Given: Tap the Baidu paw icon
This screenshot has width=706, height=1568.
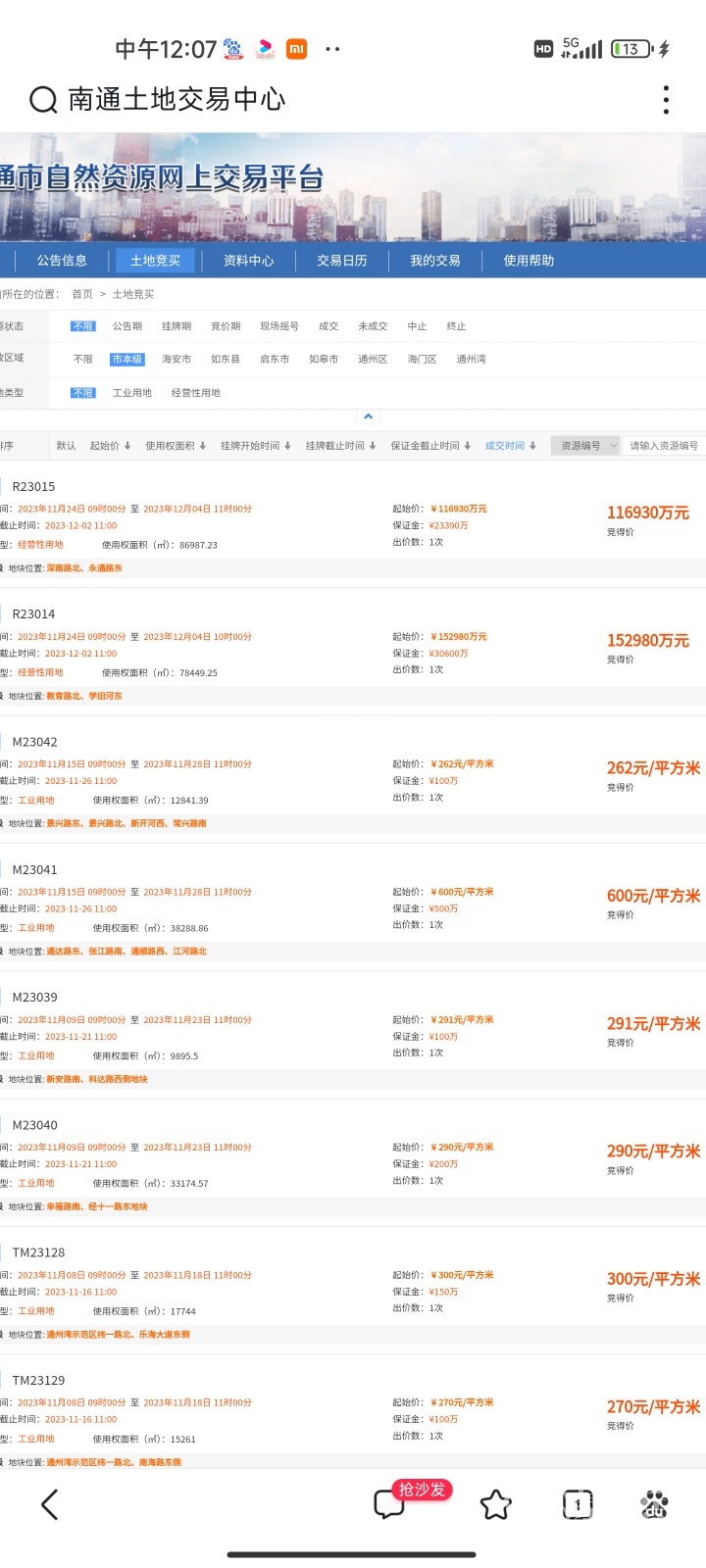Looking at the screenshot, I should [654, 1504].
